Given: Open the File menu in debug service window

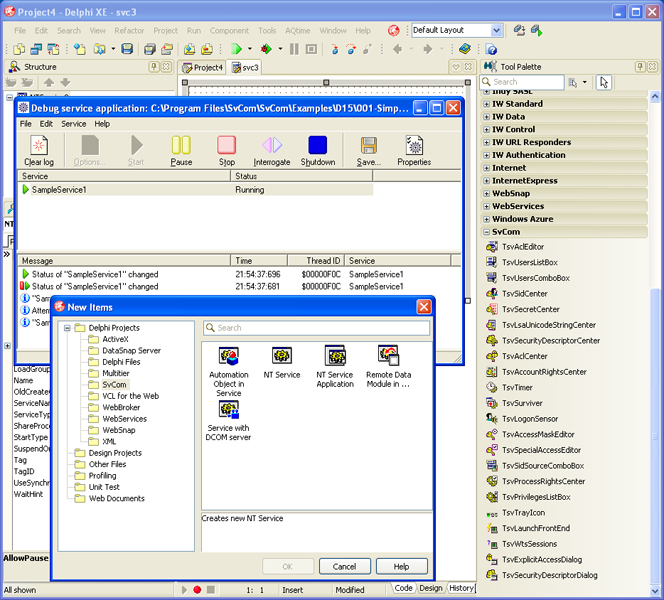Looking at the screenshot, I should pos(25,124).
